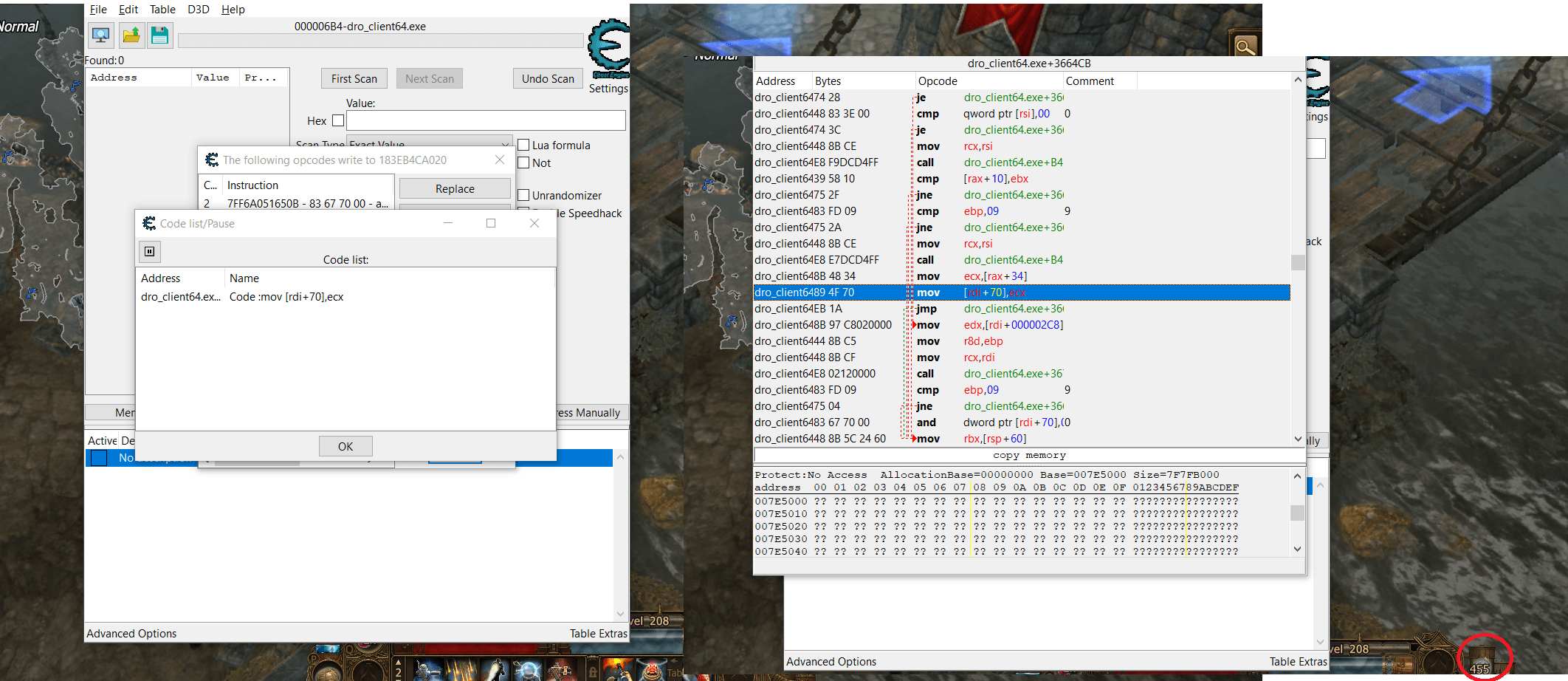The height and width of the screenshot is (681, 1568).
Task: Enable the Lua formula option
Action: click(x=523, y=145)
